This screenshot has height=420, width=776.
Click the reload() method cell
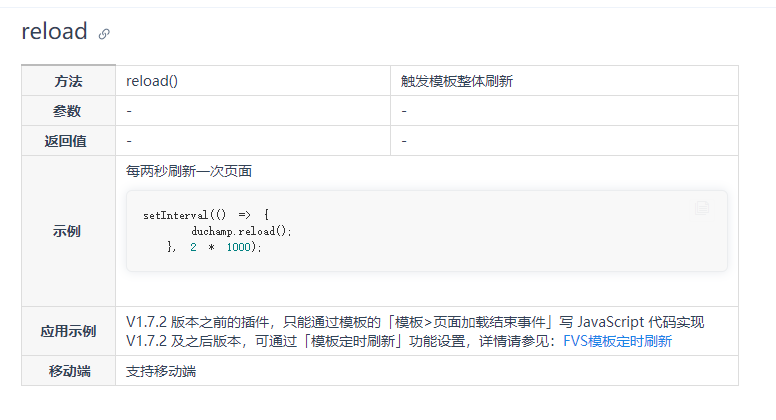pos(152,81)
